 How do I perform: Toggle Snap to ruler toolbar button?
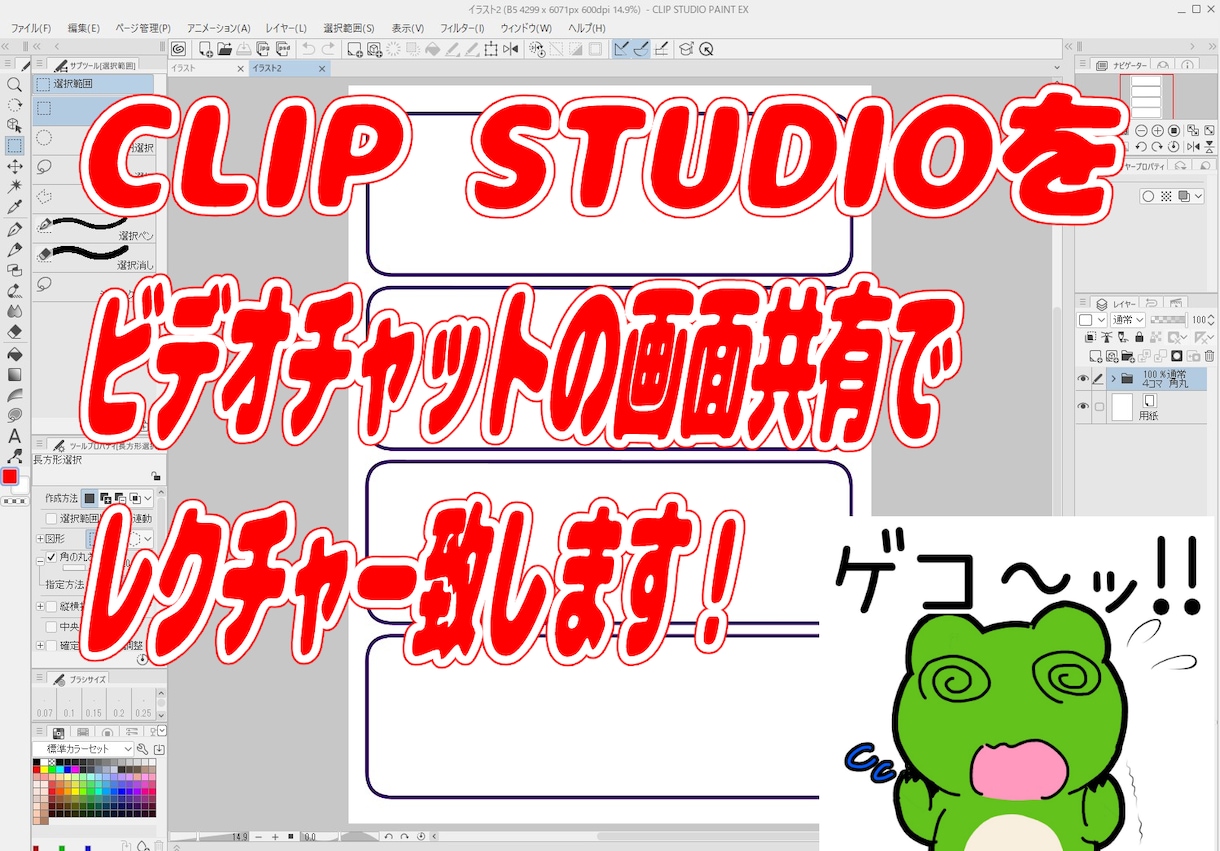[621, 48]
